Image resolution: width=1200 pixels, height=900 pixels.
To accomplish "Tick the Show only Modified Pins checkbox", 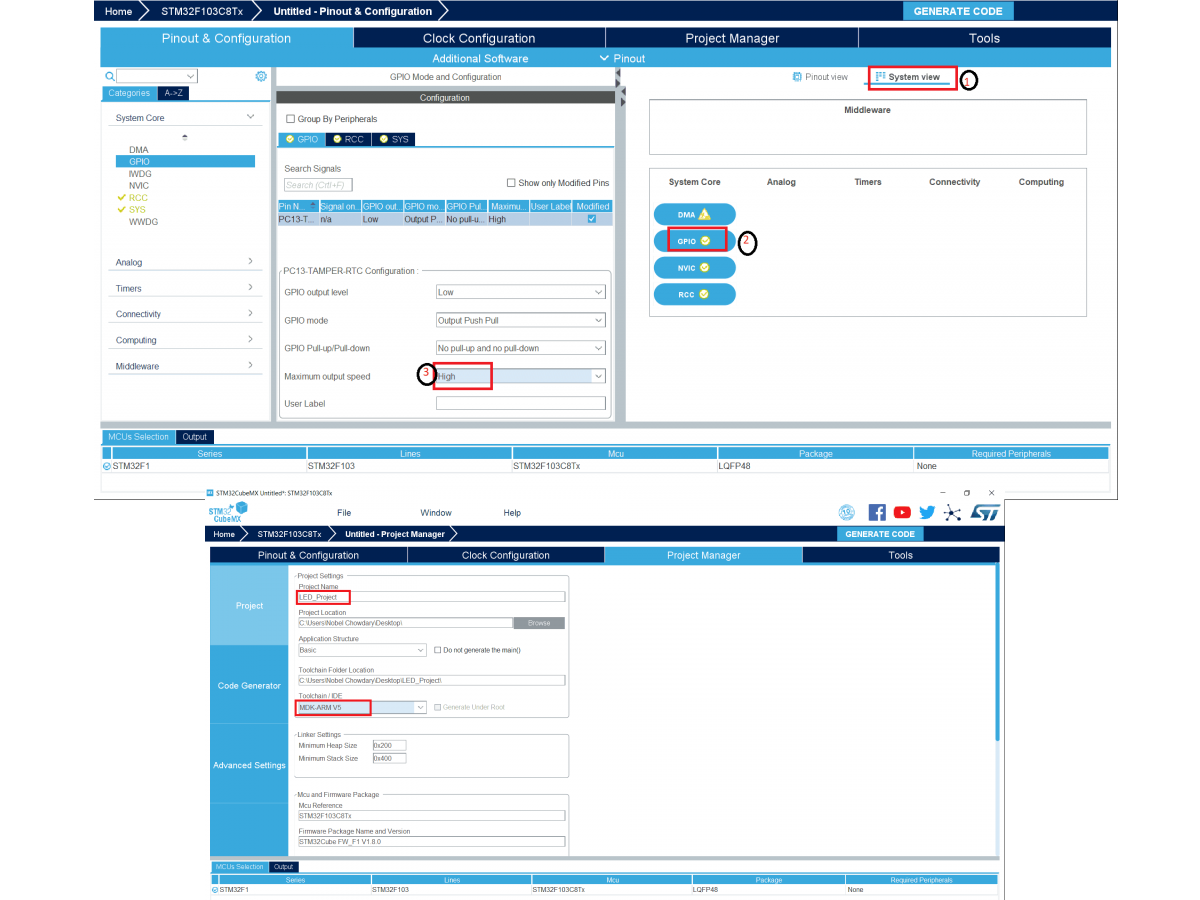I will coord(511,183).
